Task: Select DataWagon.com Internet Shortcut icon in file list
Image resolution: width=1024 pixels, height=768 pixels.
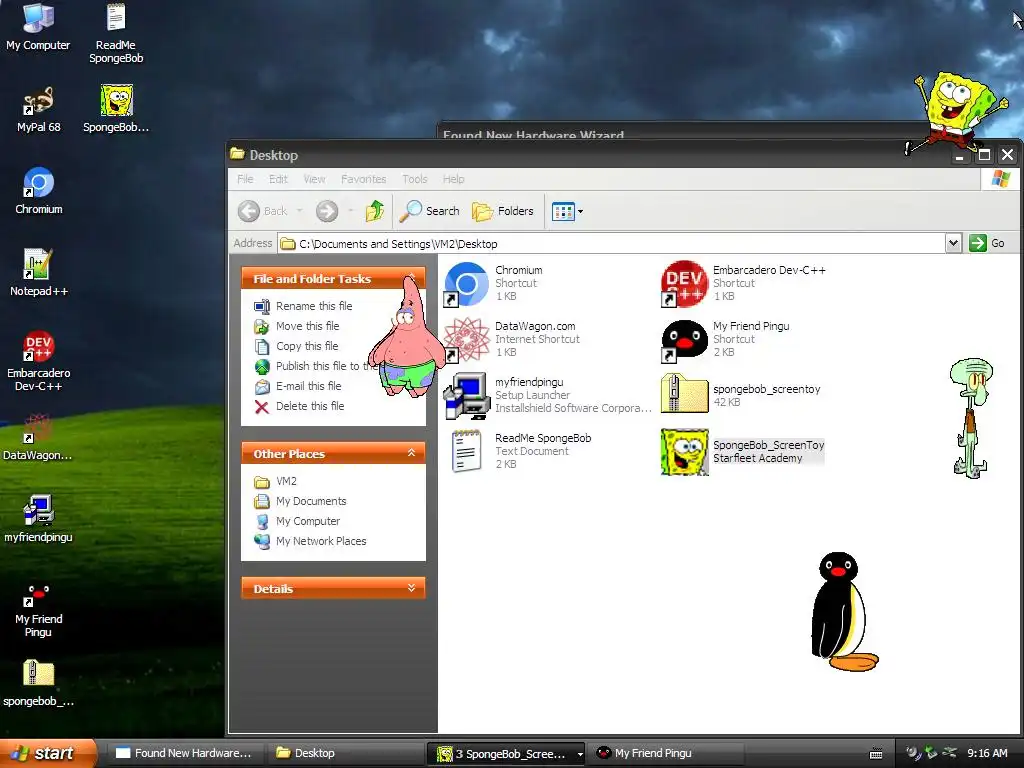Action: pos(466,340)
